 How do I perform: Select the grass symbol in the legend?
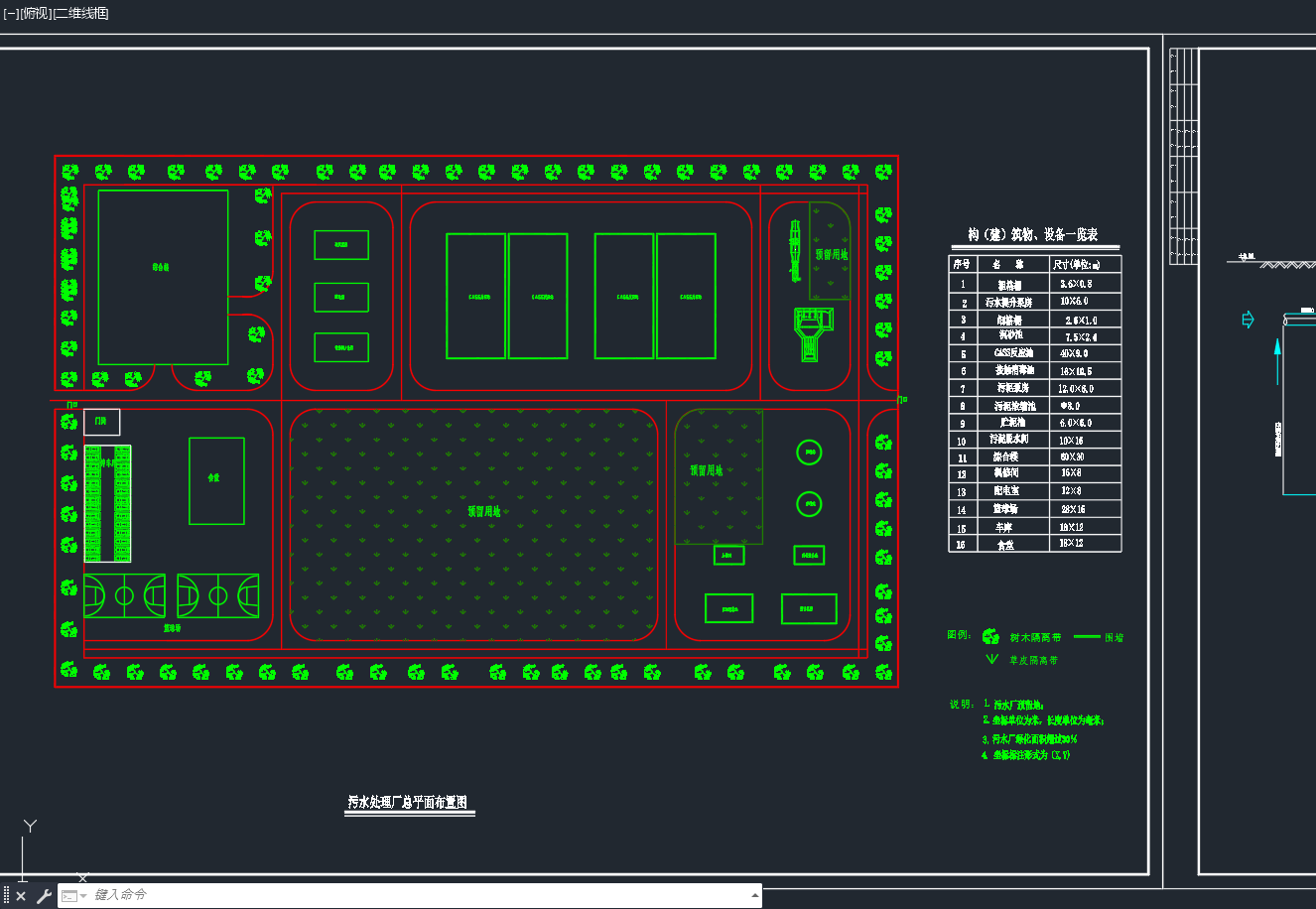click(990, 659)
